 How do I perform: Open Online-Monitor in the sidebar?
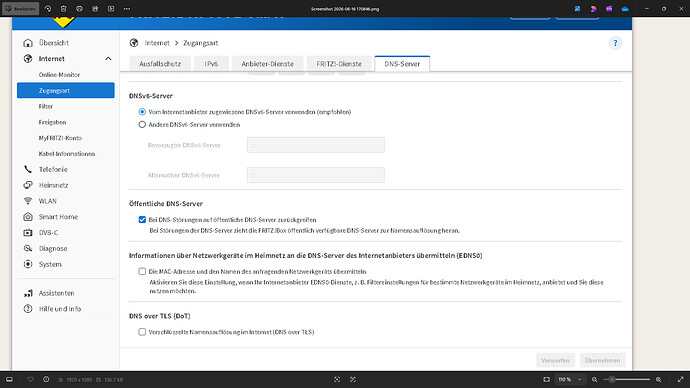[59, 75]
